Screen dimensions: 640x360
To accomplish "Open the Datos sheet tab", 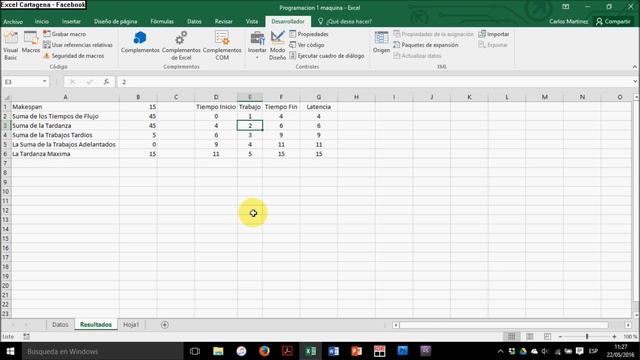I will coord(60,324).
